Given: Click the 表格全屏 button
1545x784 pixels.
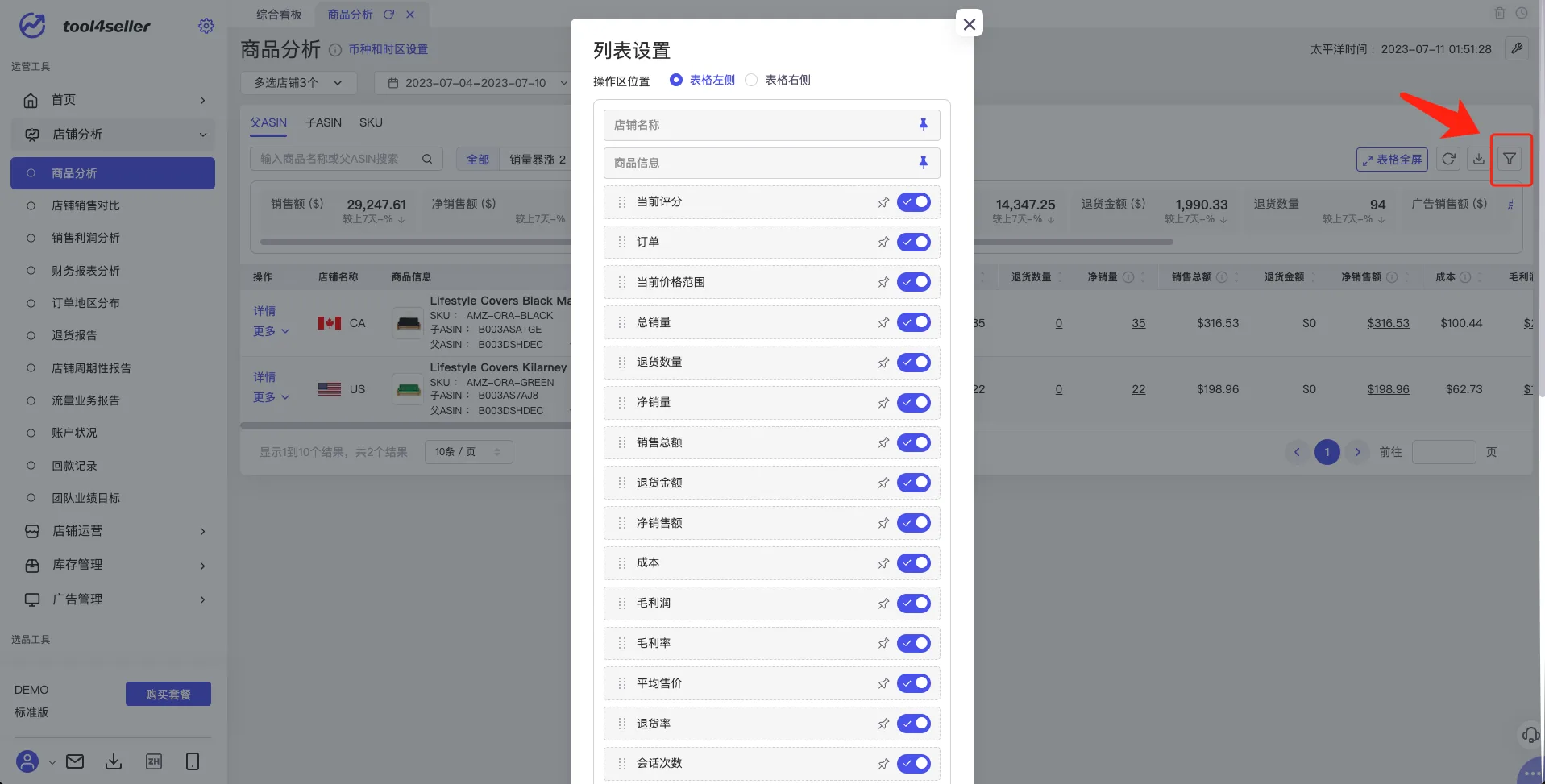Looking at the screenshot, I should (1392, 160).
